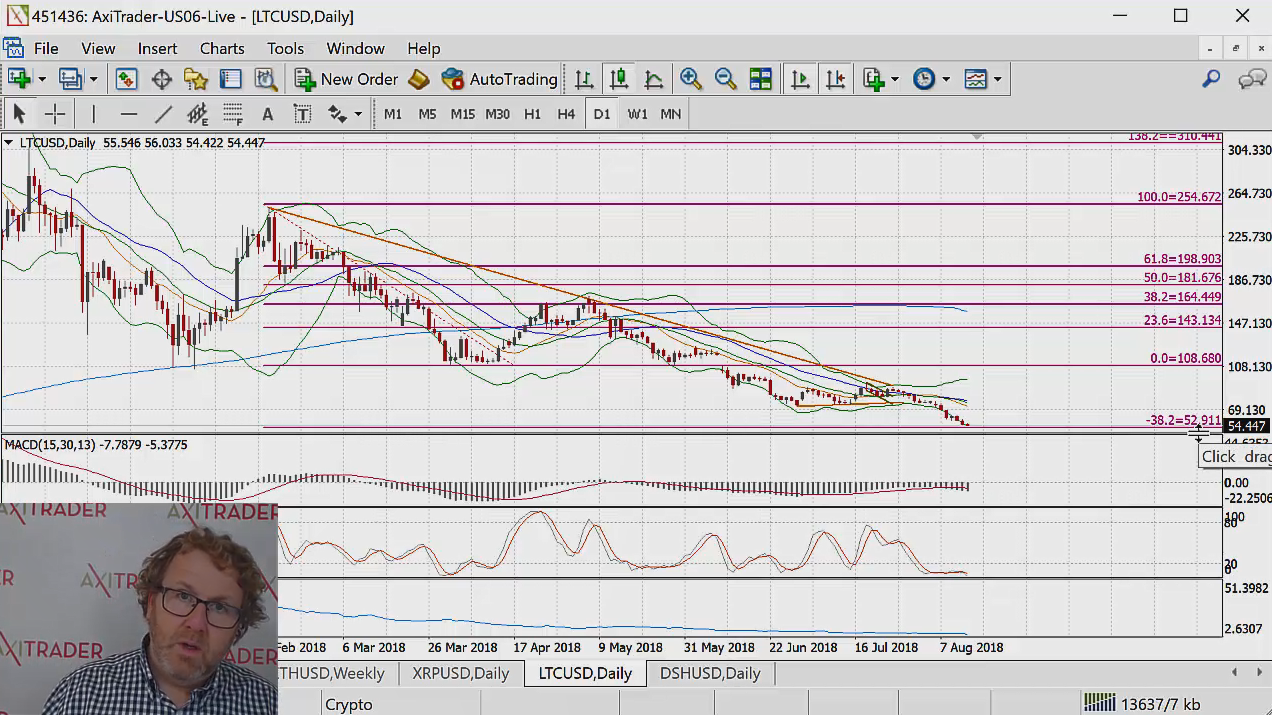Switch timeframe to W1
The height and width of the screenshot is (715, 1272).
(x=637, y=114)
